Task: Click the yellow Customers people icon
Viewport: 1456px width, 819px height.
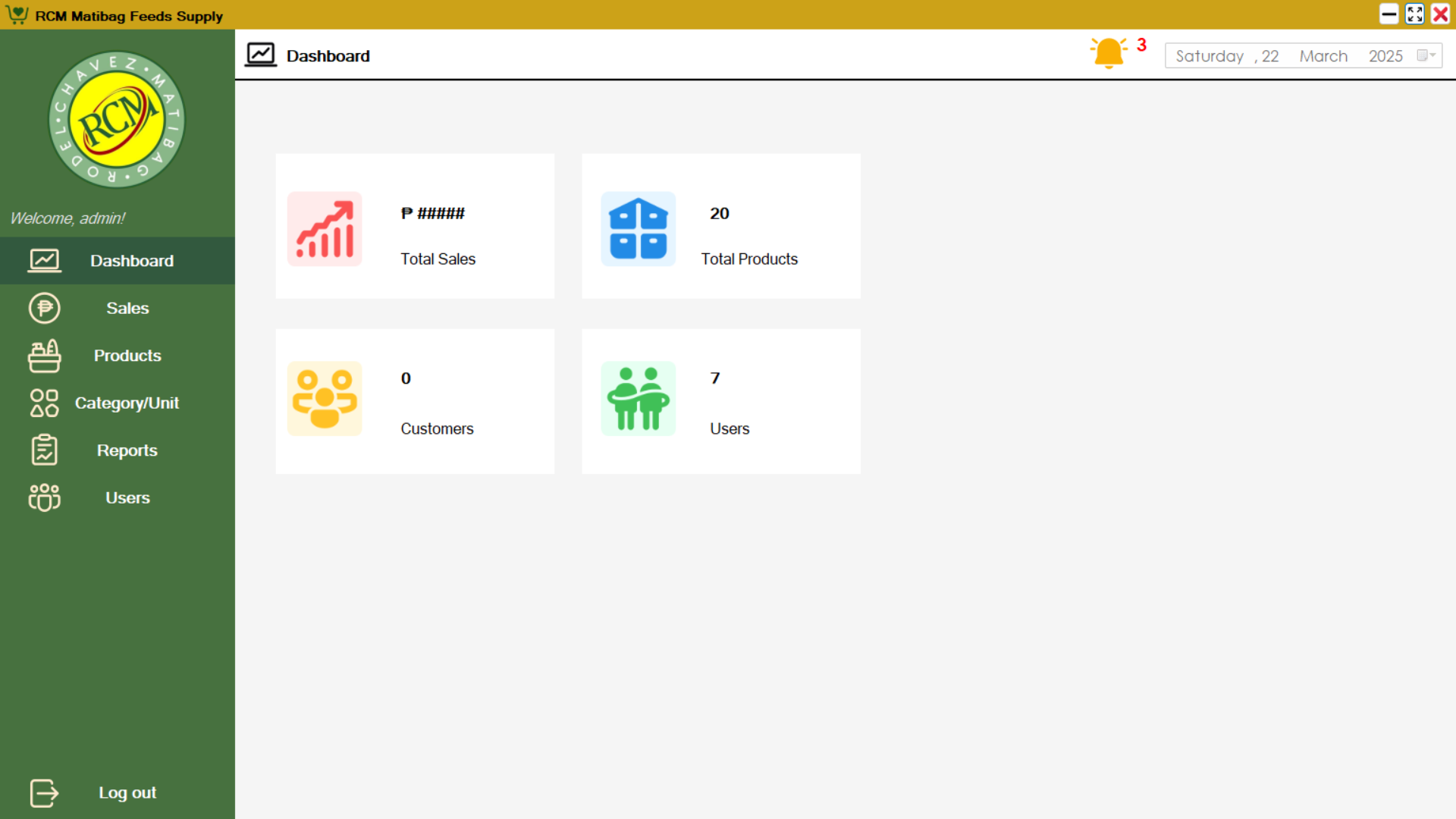Action: click(325, 399)
